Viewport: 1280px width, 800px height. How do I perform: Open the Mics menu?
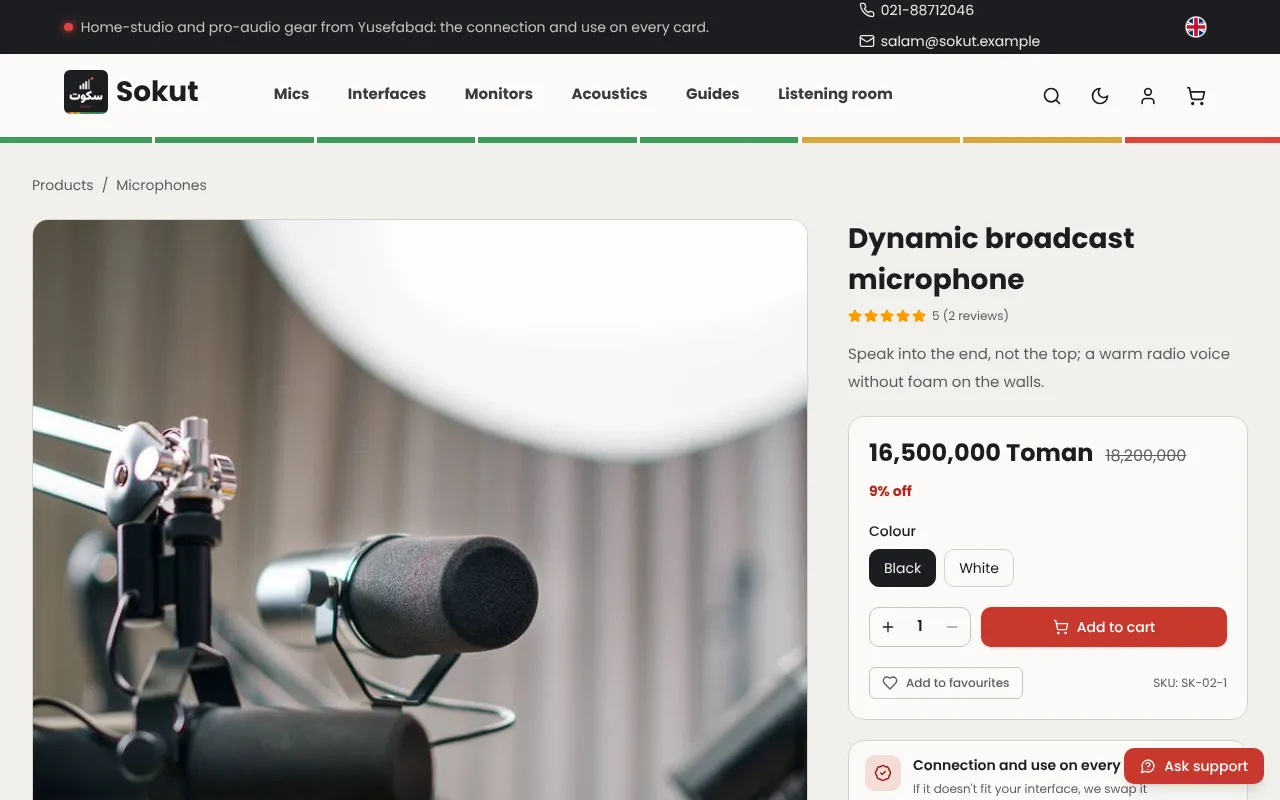click(291, 94)
